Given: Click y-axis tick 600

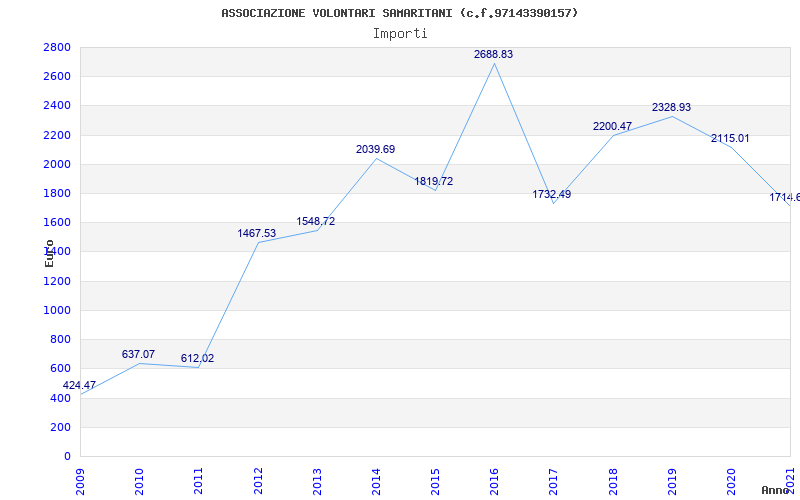Looking at the screenshot, I should coord(60,368).
